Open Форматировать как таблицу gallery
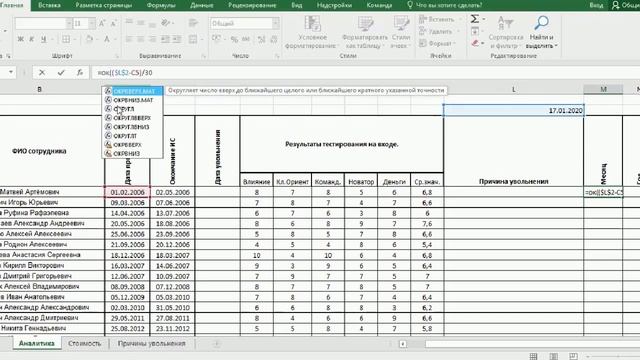The image size is (640, 360). (x=365, y=32)
